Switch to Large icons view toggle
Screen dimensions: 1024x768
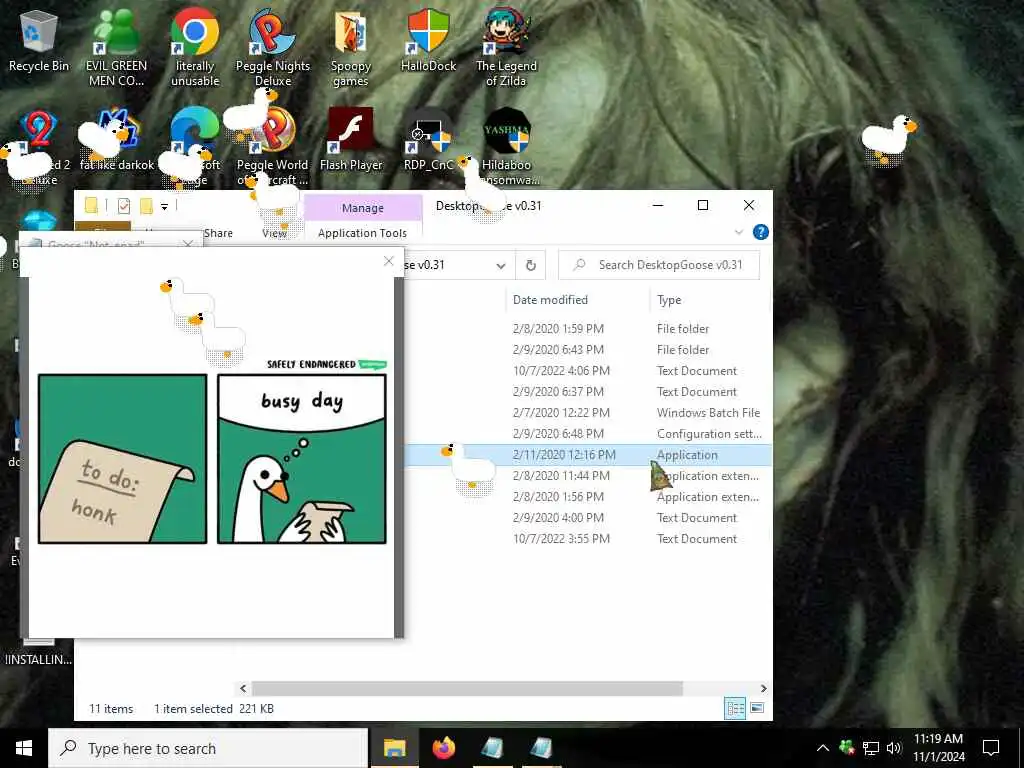(x=757, y=709)
